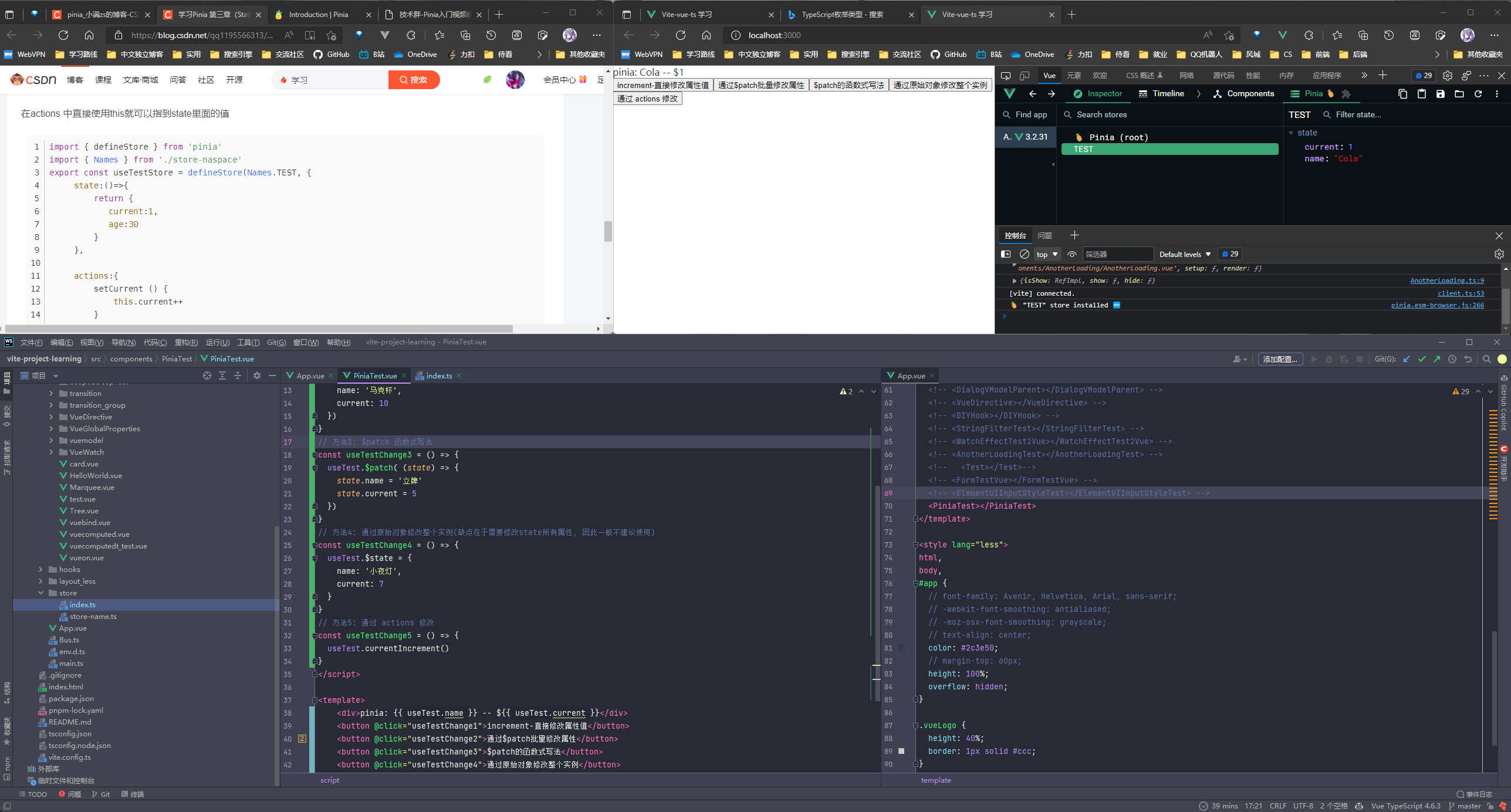Screen dimensions: 1511x812
Task: Open the project panel gear options
Action: (x=257, y=376)
